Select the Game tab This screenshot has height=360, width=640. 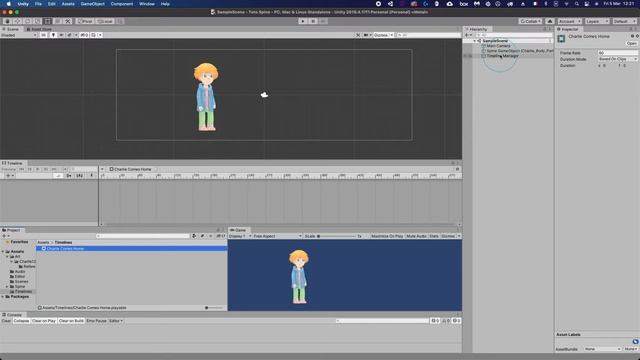coord(238,230)
